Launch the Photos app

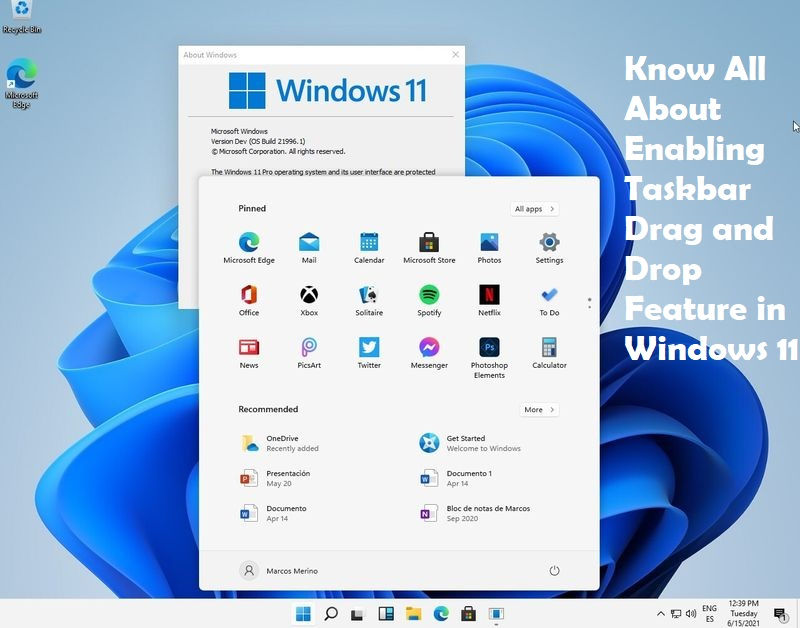click(x=489, y=248)
